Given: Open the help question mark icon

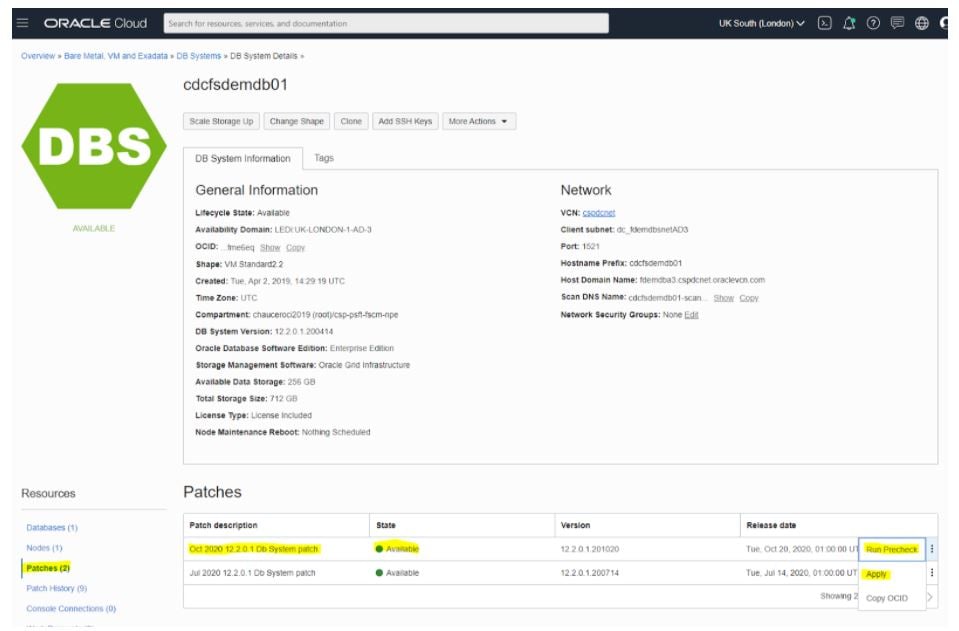Looking at the screenshot, I should point(873,23).
